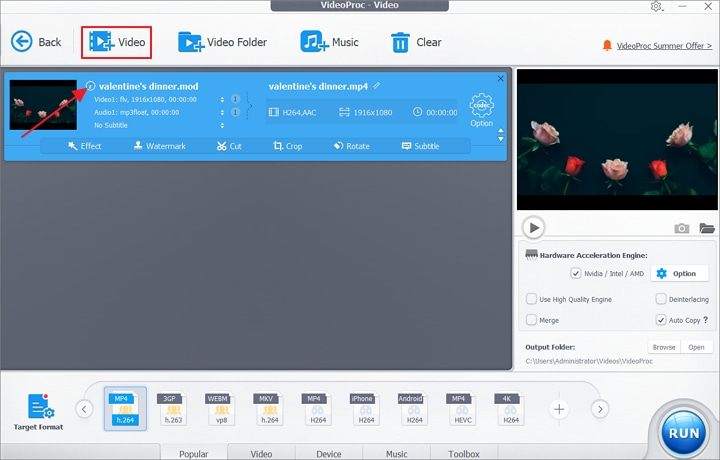Image resolution: width=720 pixels, height=460 pixels.
Task: Move the video item down in list
Action: point(501,139)
